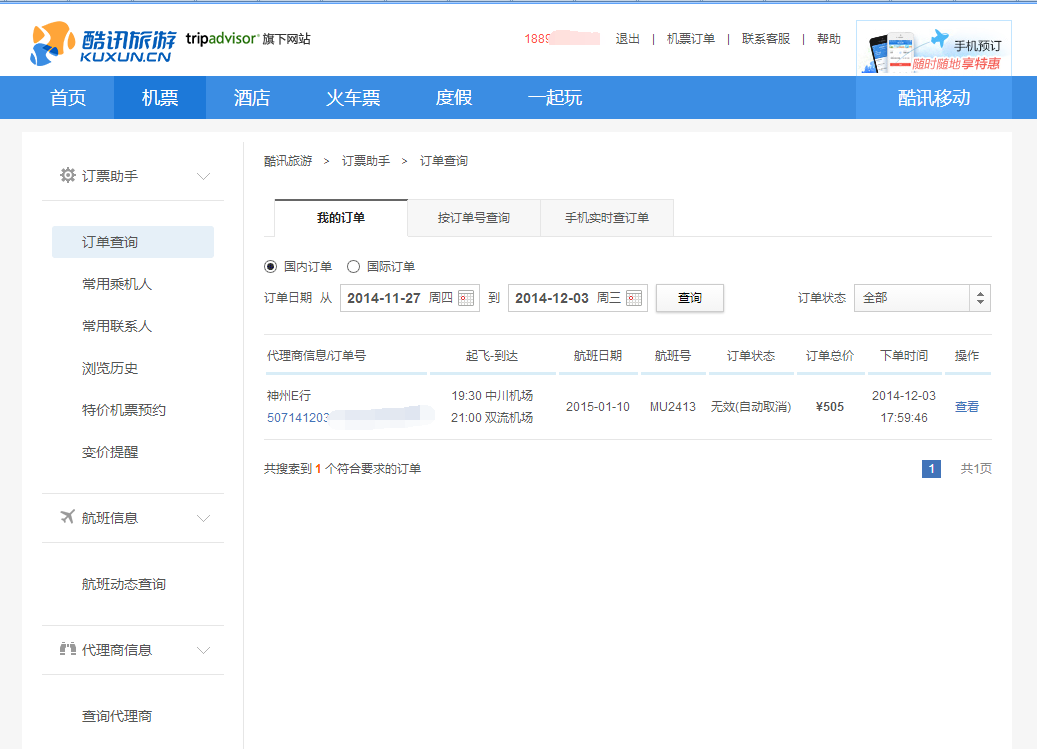Click the 退出 logout link

tap(628, 39)
